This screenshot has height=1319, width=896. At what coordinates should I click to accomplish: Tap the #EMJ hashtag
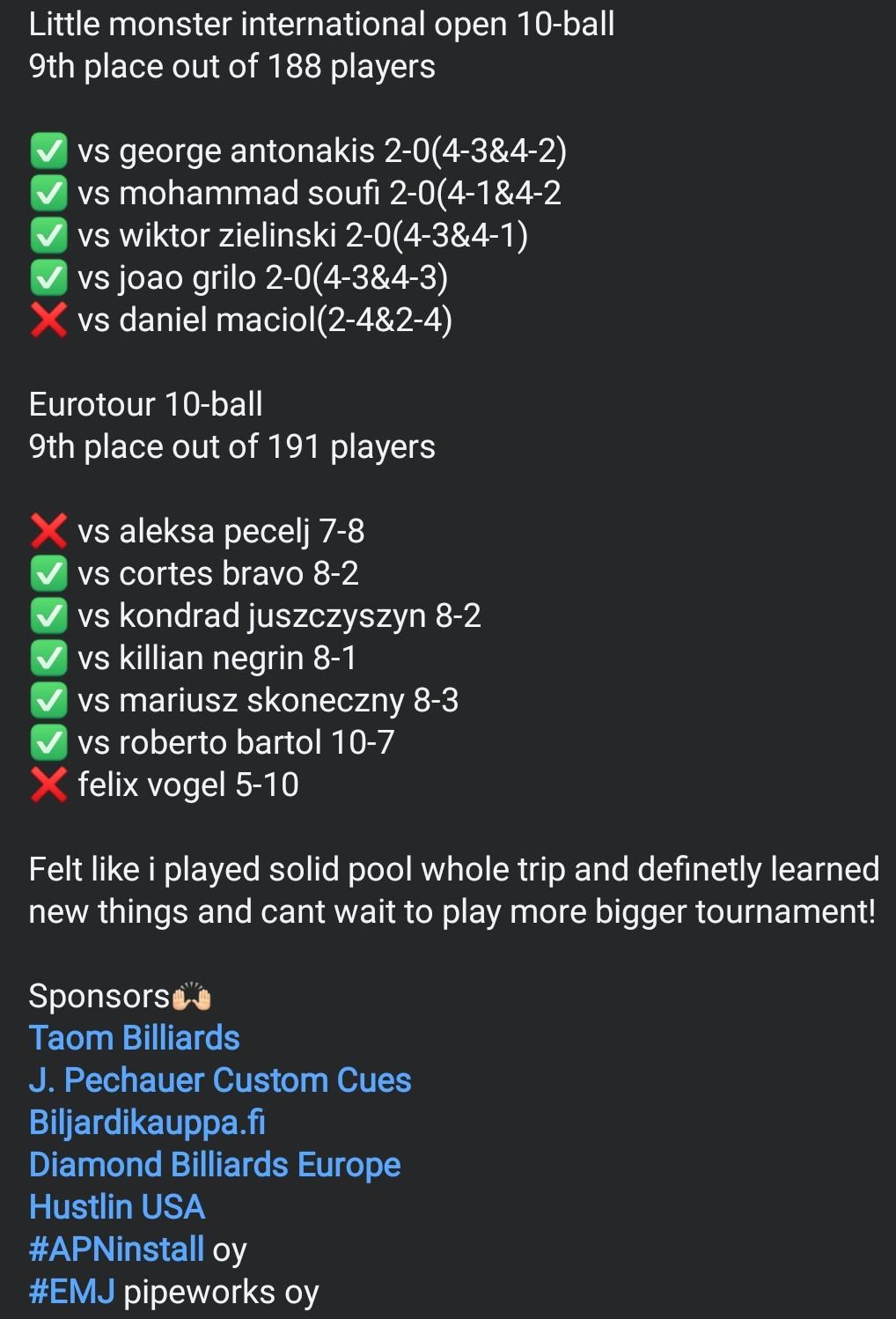[72, 1292]
